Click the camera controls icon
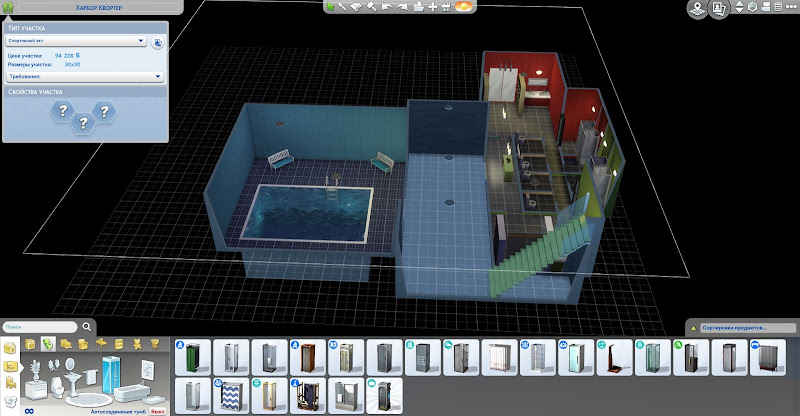Viewport: 800px width, 416px height. click(766, 7)
